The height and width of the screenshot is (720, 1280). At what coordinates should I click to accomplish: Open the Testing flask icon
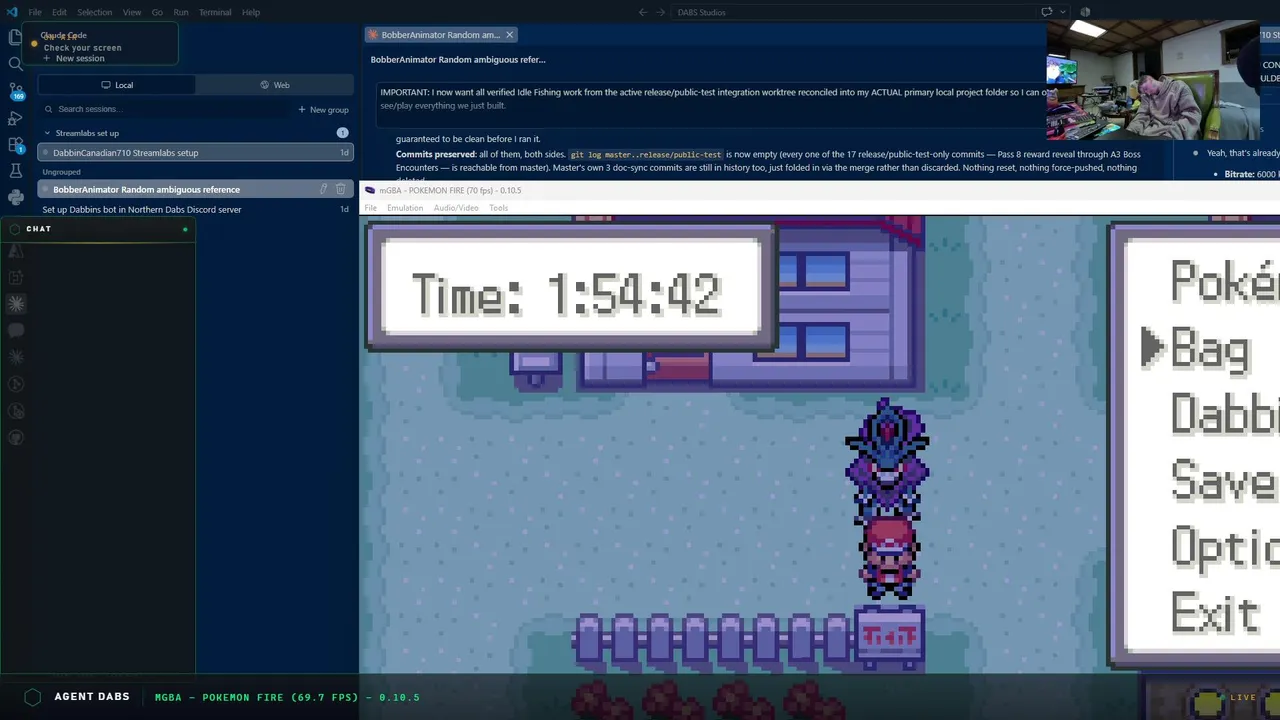click(15, 171)
